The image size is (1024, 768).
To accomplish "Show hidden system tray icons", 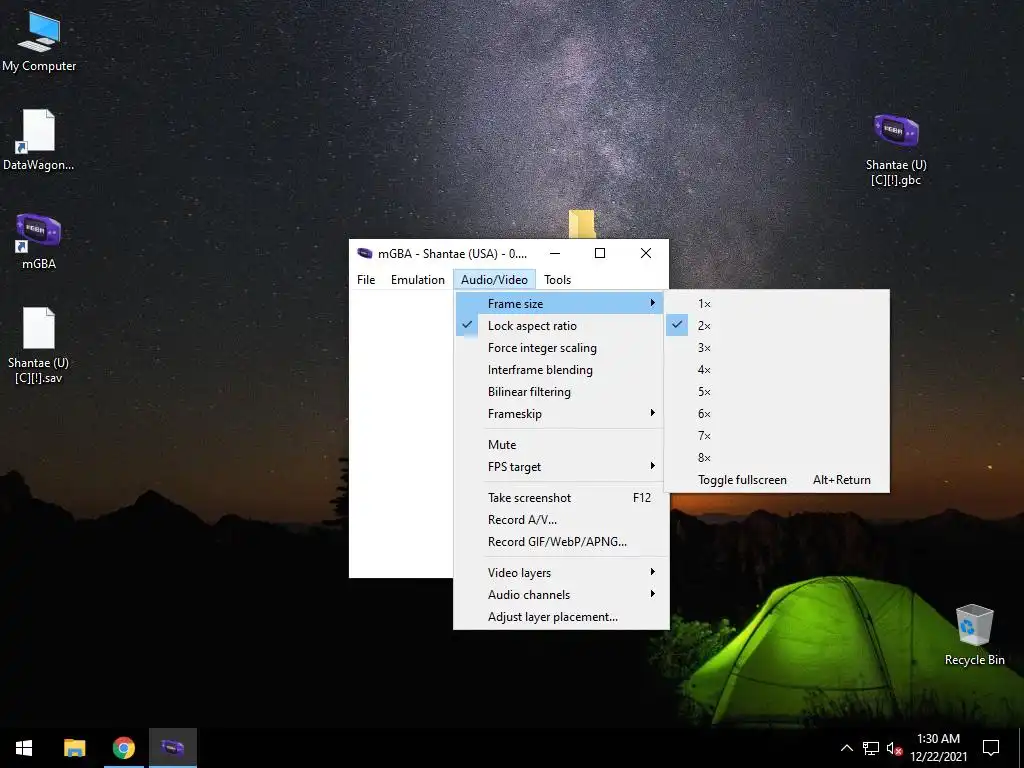I will point(846,748).
